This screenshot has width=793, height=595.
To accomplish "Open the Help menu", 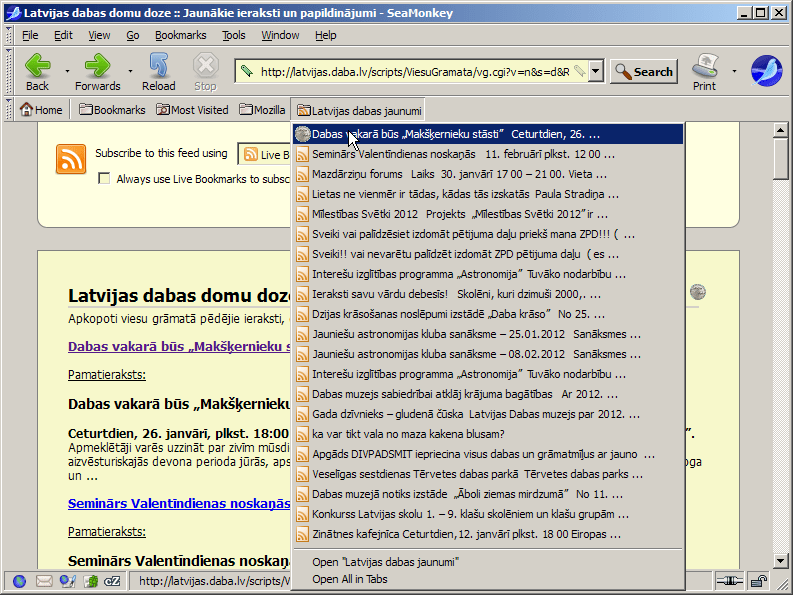I will [x=326, y=35].
